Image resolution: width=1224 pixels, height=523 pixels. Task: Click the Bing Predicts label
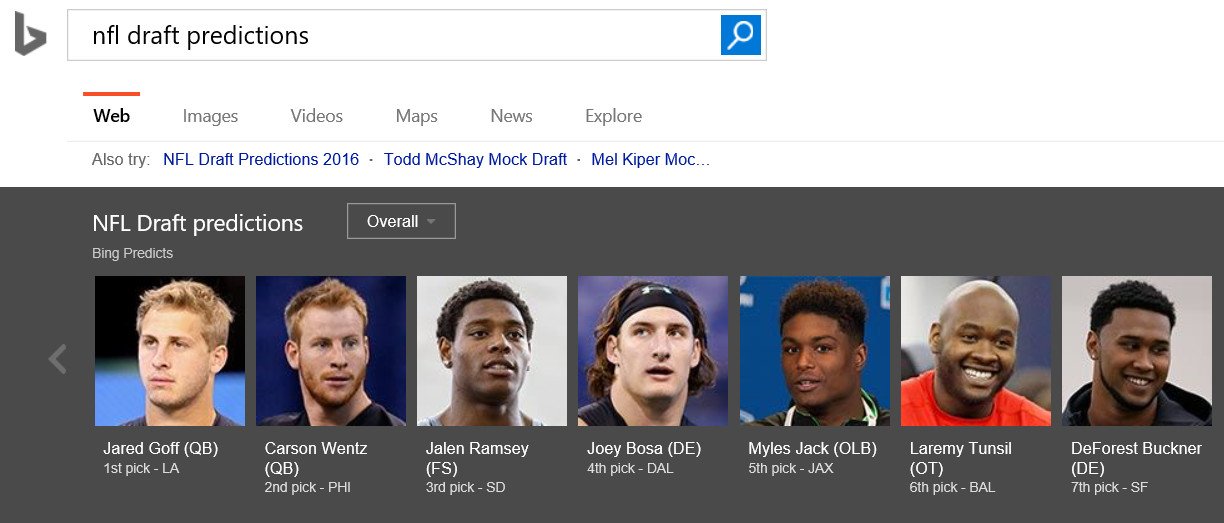click(x=132, y=253)
